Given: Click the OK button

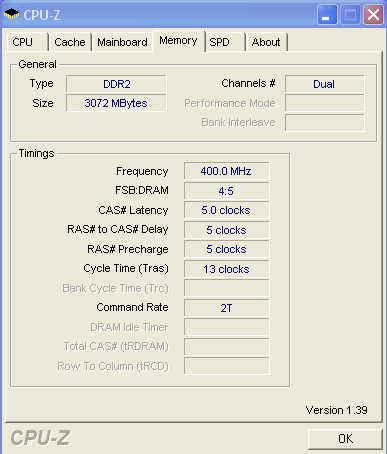Looking at the screenshot, I should click(x=345, y=439).
